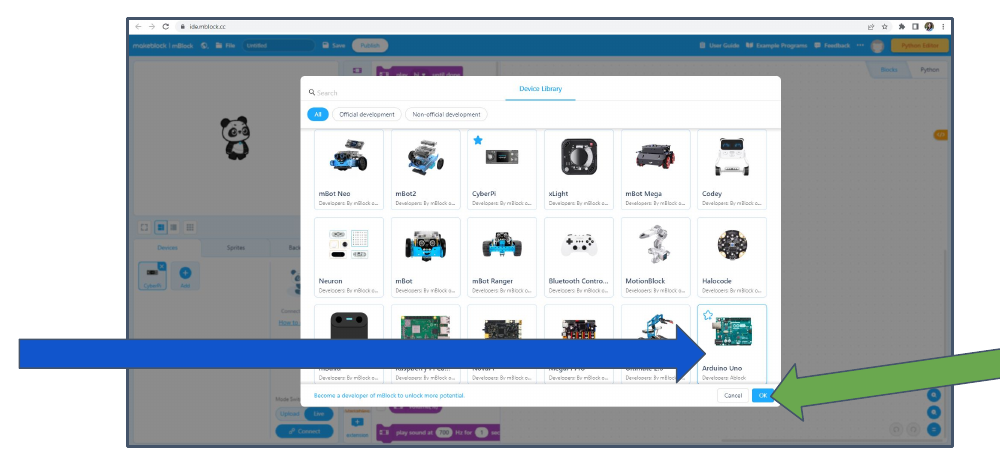Switch to the Blocks tab

tap(888, 70)
